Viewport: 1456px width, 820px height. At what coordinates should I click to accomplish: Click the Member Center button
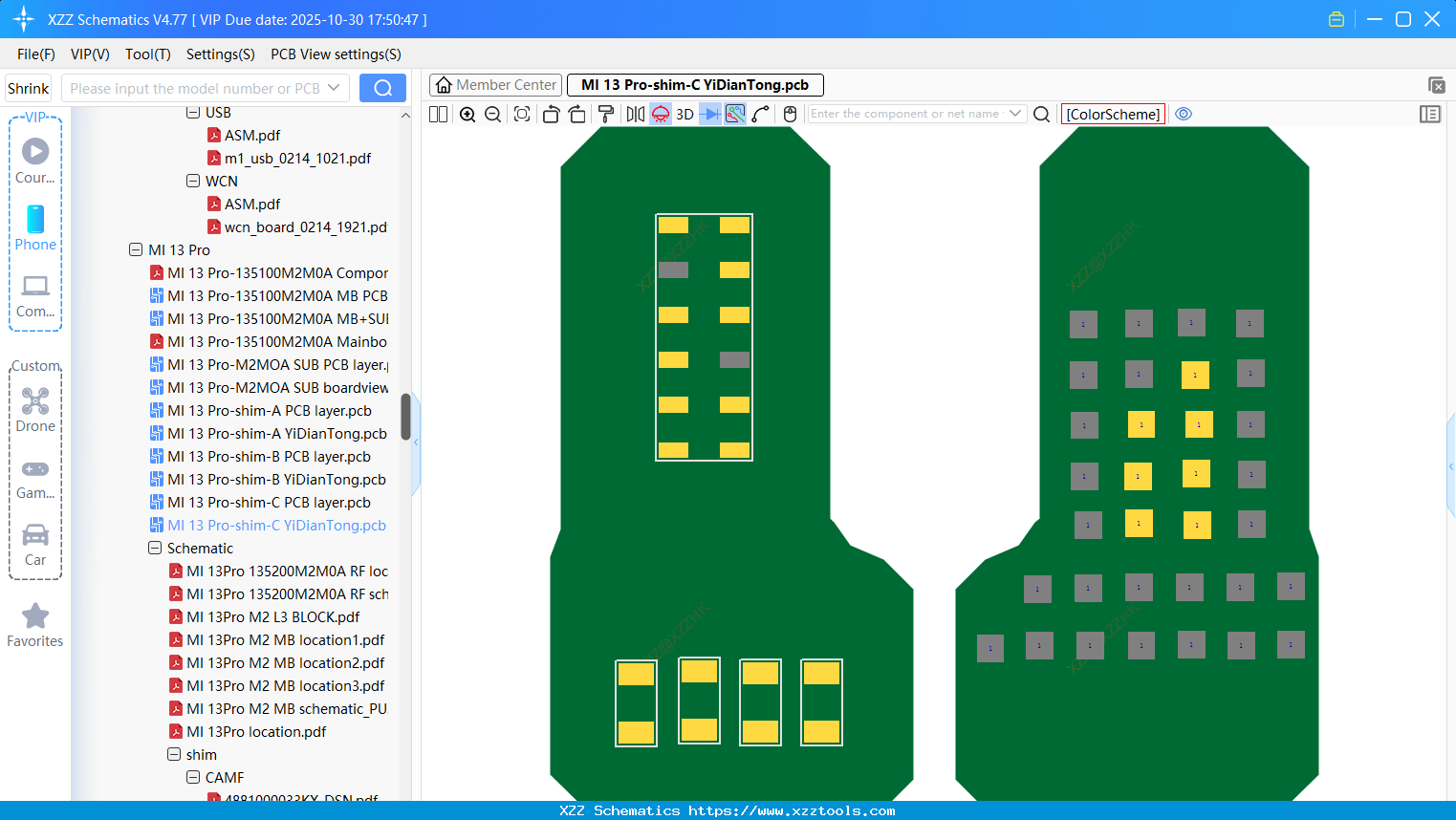[x=494, y=85]
